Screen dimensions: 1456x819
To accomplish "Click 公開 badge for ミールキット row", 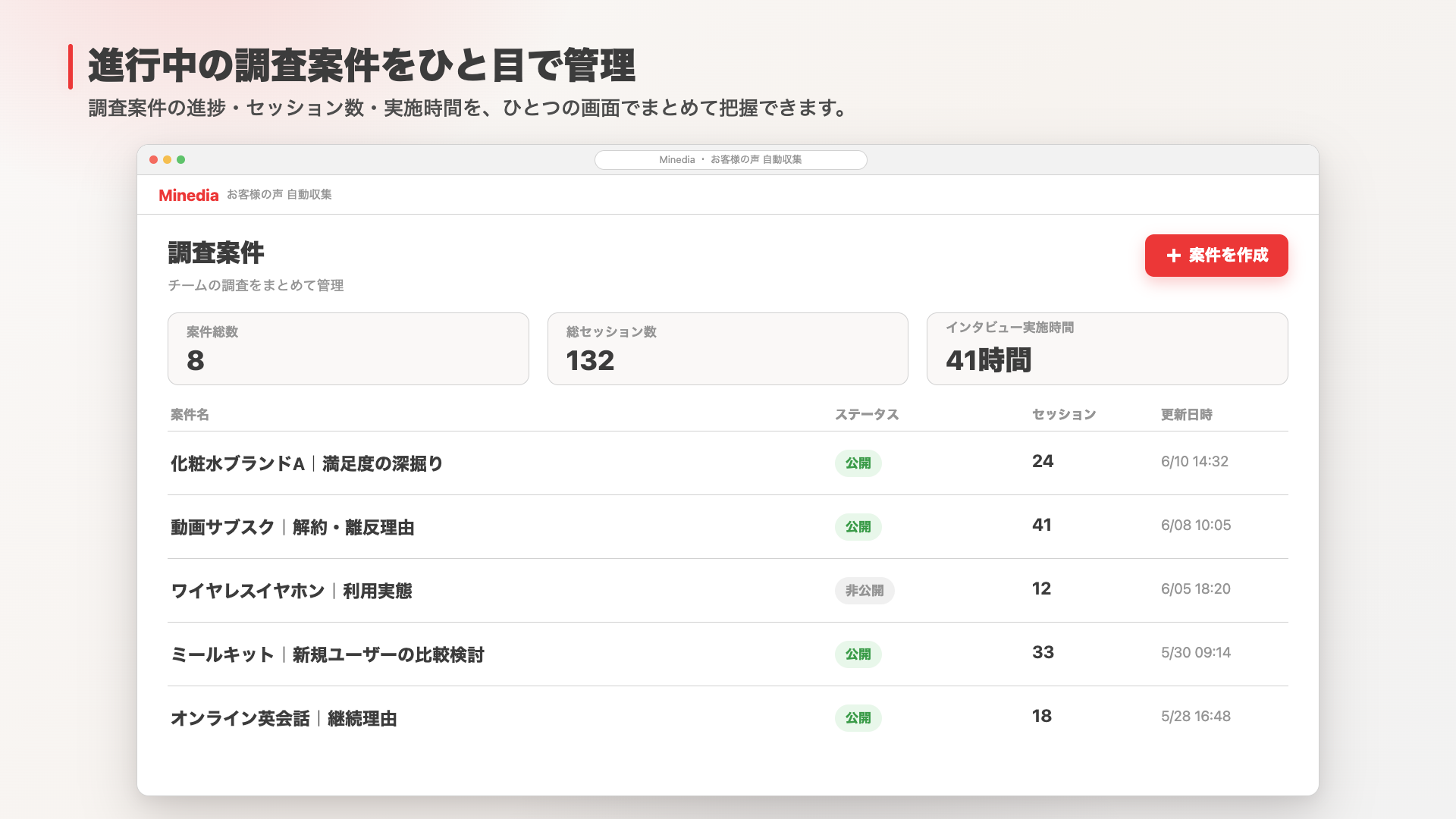I will [858, 654].
